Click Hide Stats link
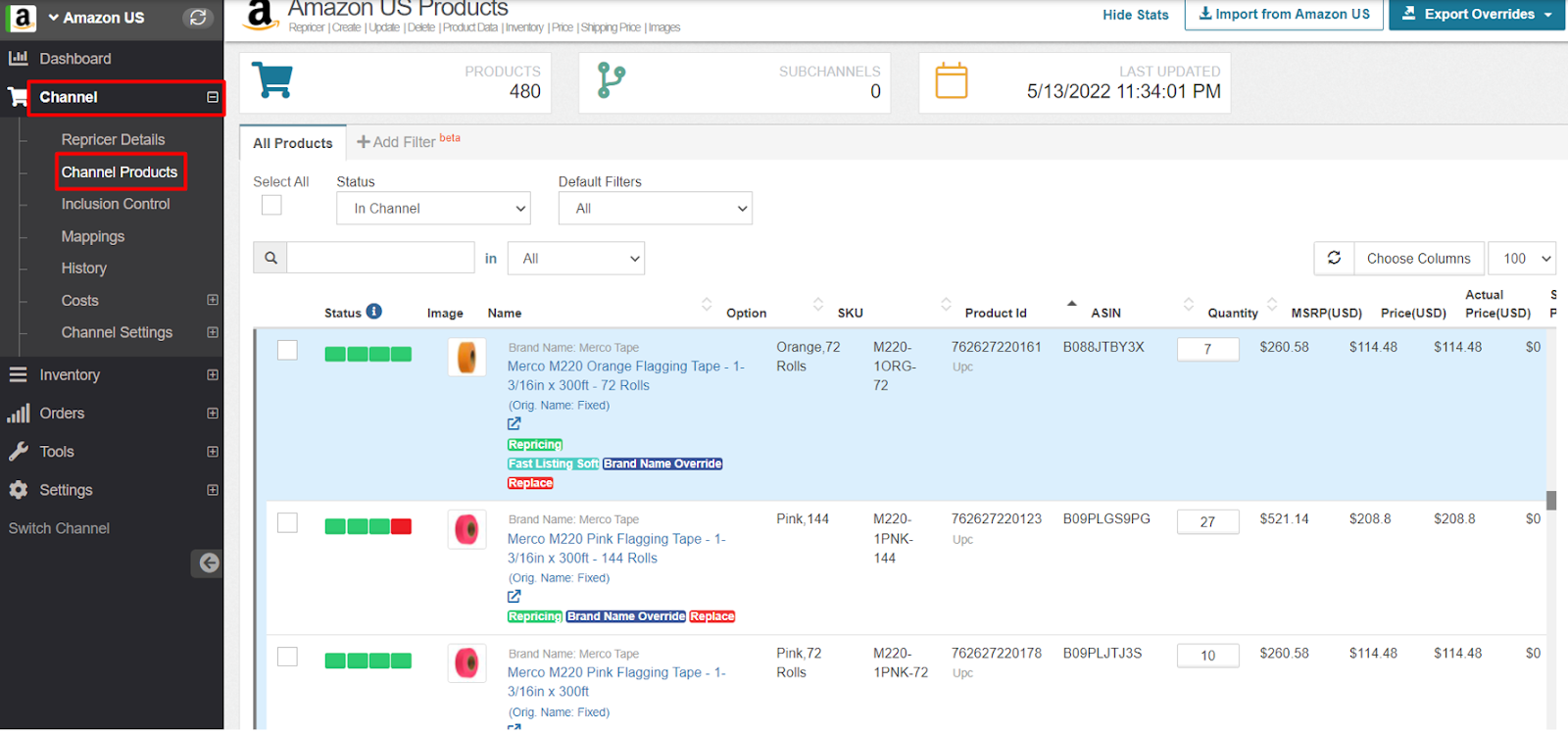The image size is (1568, 734). pos(1135,15)
